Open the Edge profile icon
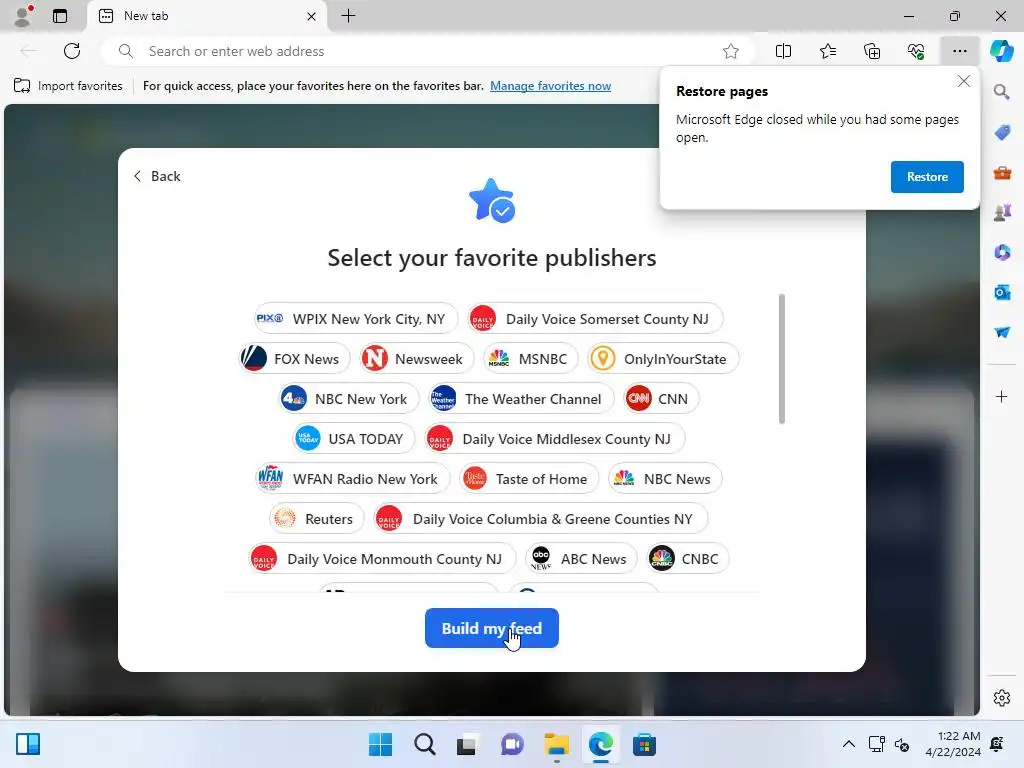 pos(23,16)
